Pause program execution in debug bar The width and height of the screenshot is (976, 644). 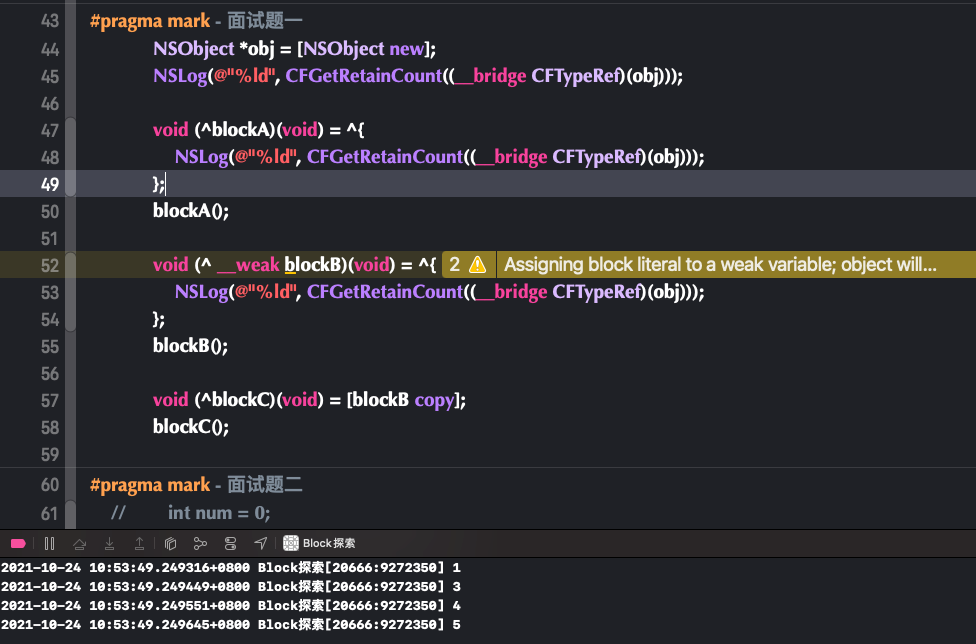pyautogui.click(x=49, y=543)
